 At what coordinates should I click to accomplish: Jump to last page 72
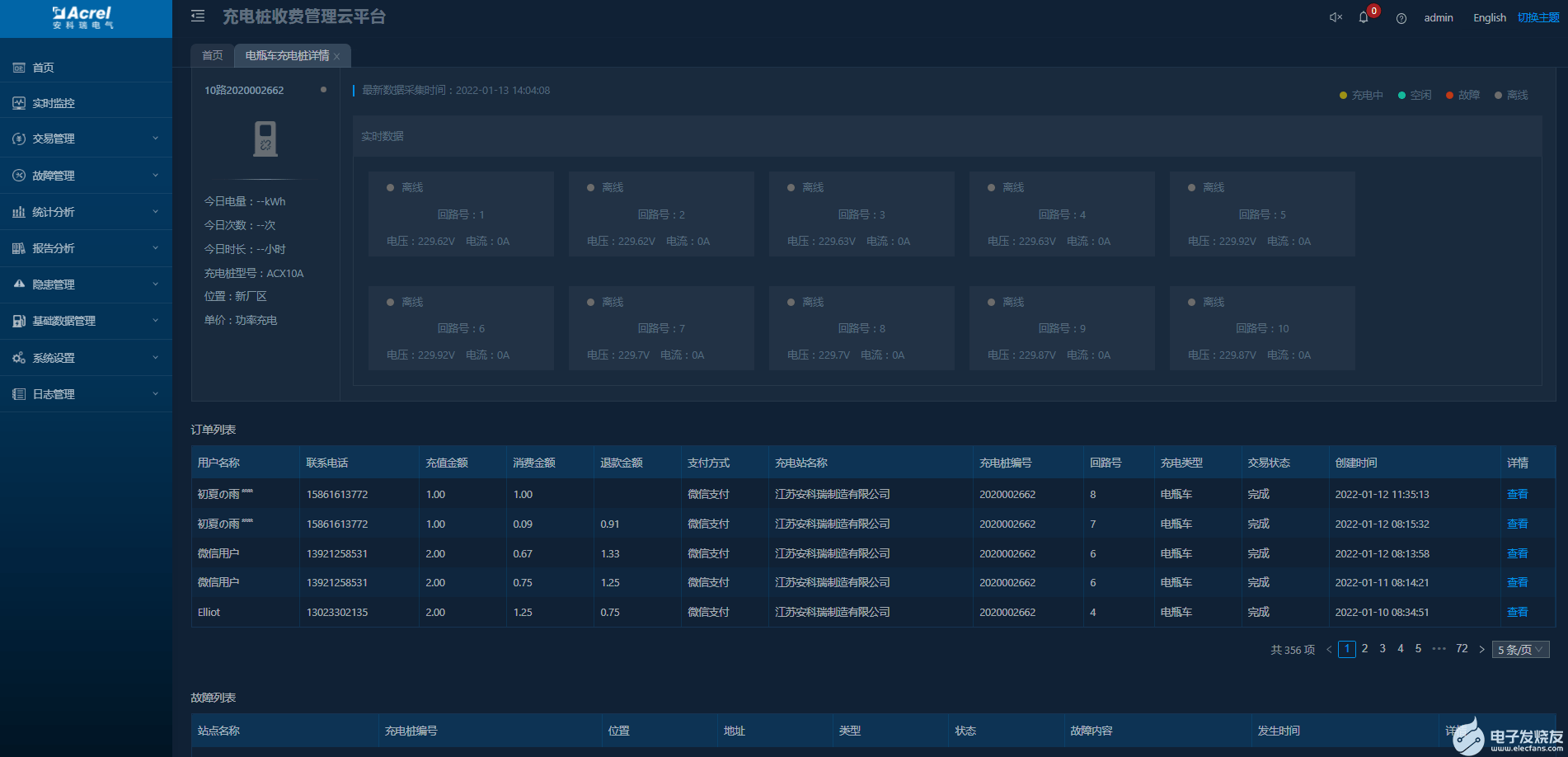pyautogui.click(x=1462, y=649)
